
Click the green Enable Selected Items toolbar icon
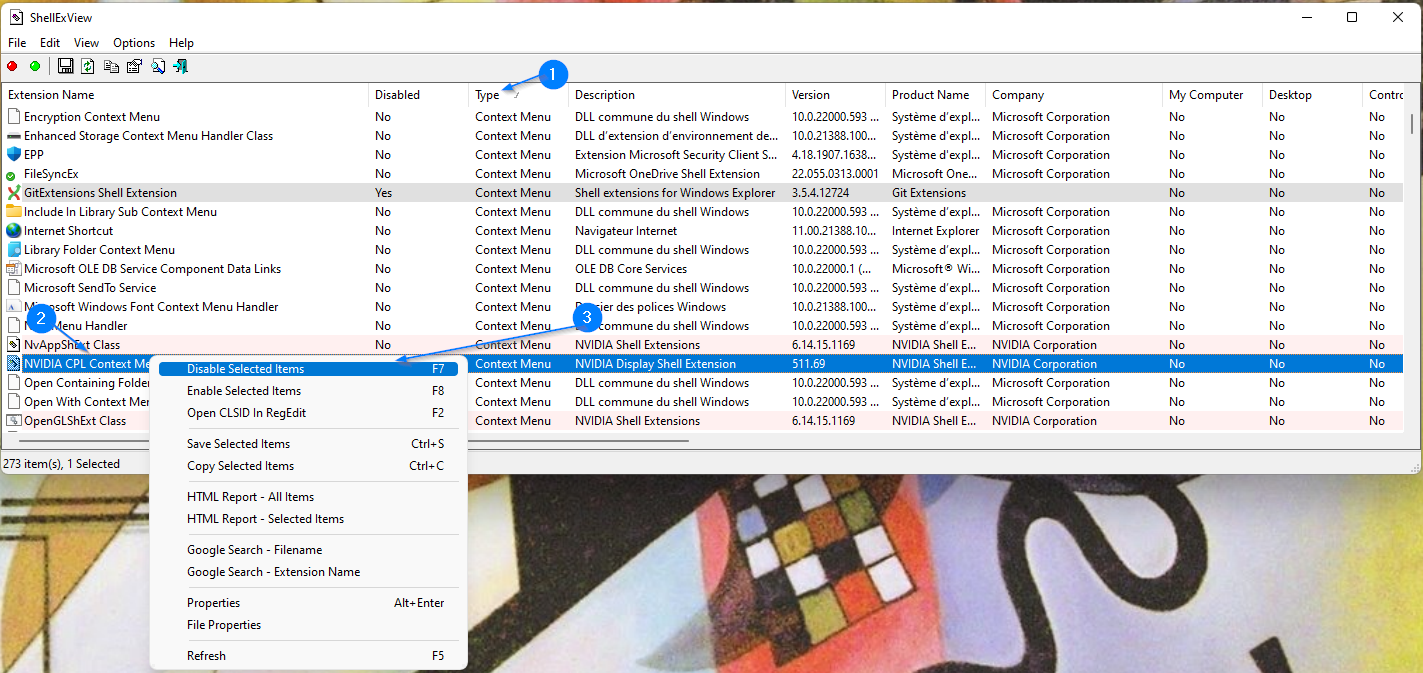pos(35,66)
